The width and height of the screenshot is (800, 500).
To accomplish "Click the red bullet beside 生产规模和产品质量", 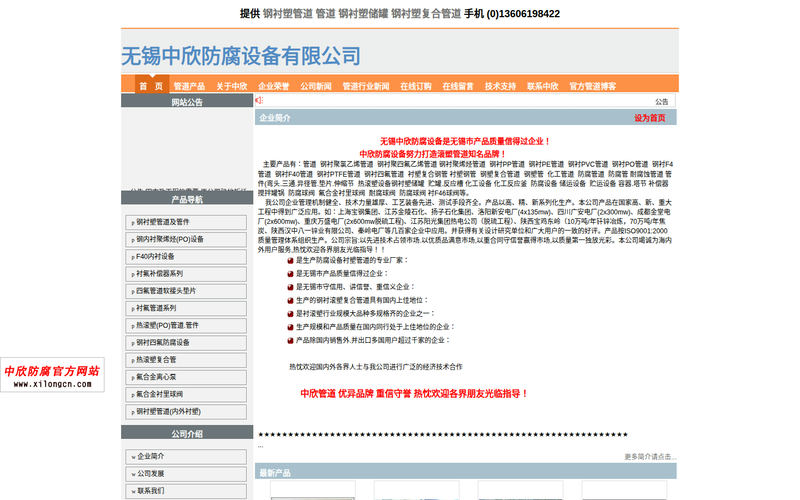I will 290,327.
